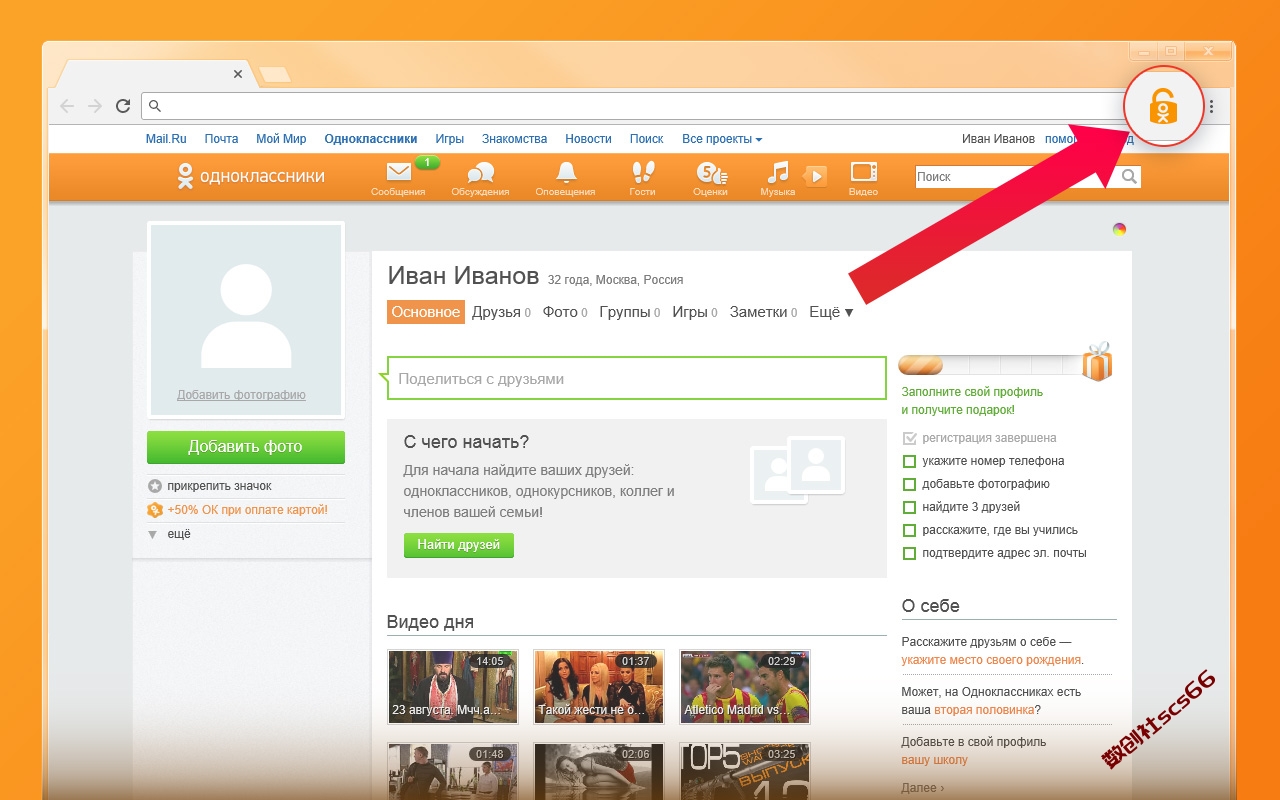The height and width of the screenshot is (800, 1280).
Task: Go back with browser back arrow
Action: tap(67, 106)
